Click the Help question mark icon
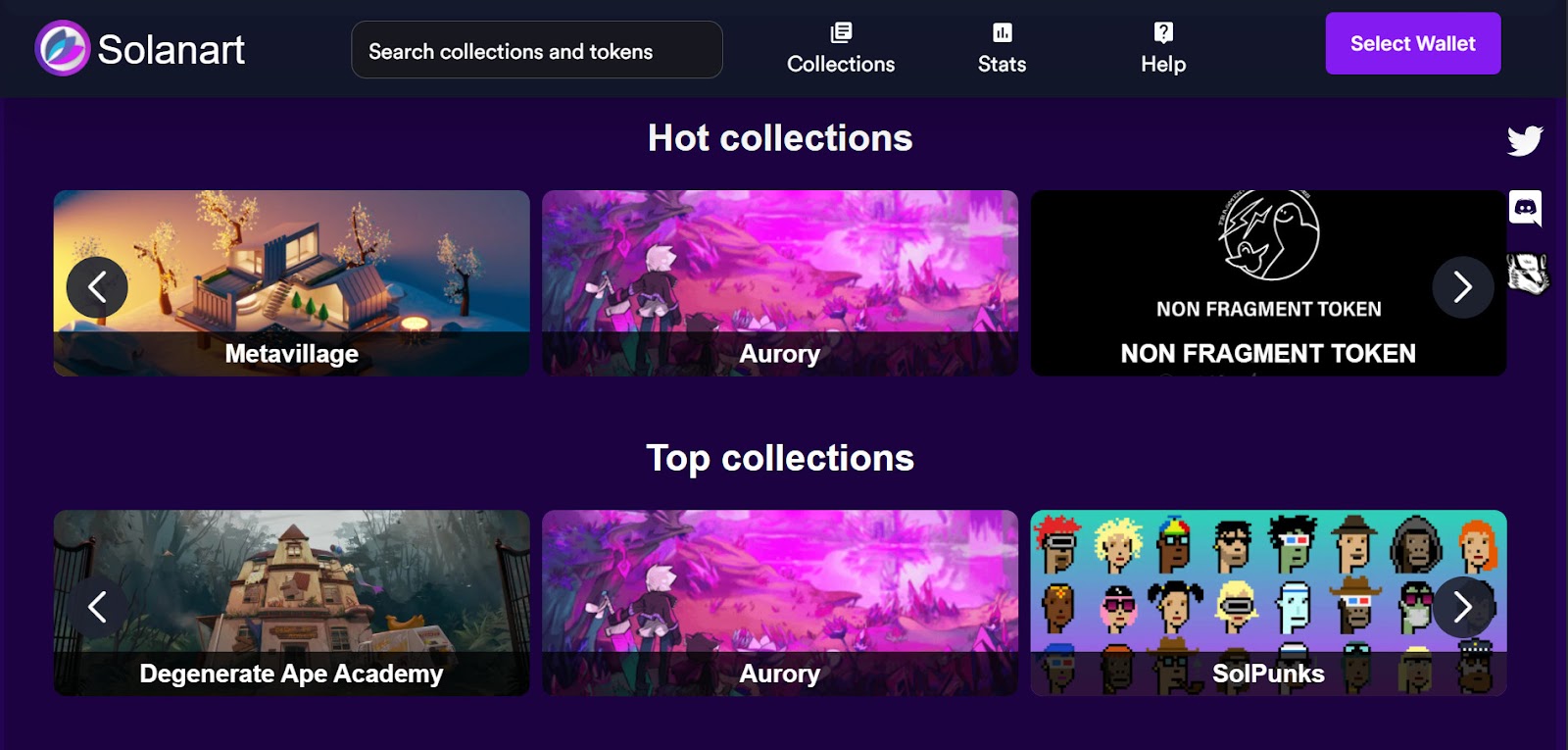The height and width of the screenshot is (750, 1568). (x=1163, y=32)
